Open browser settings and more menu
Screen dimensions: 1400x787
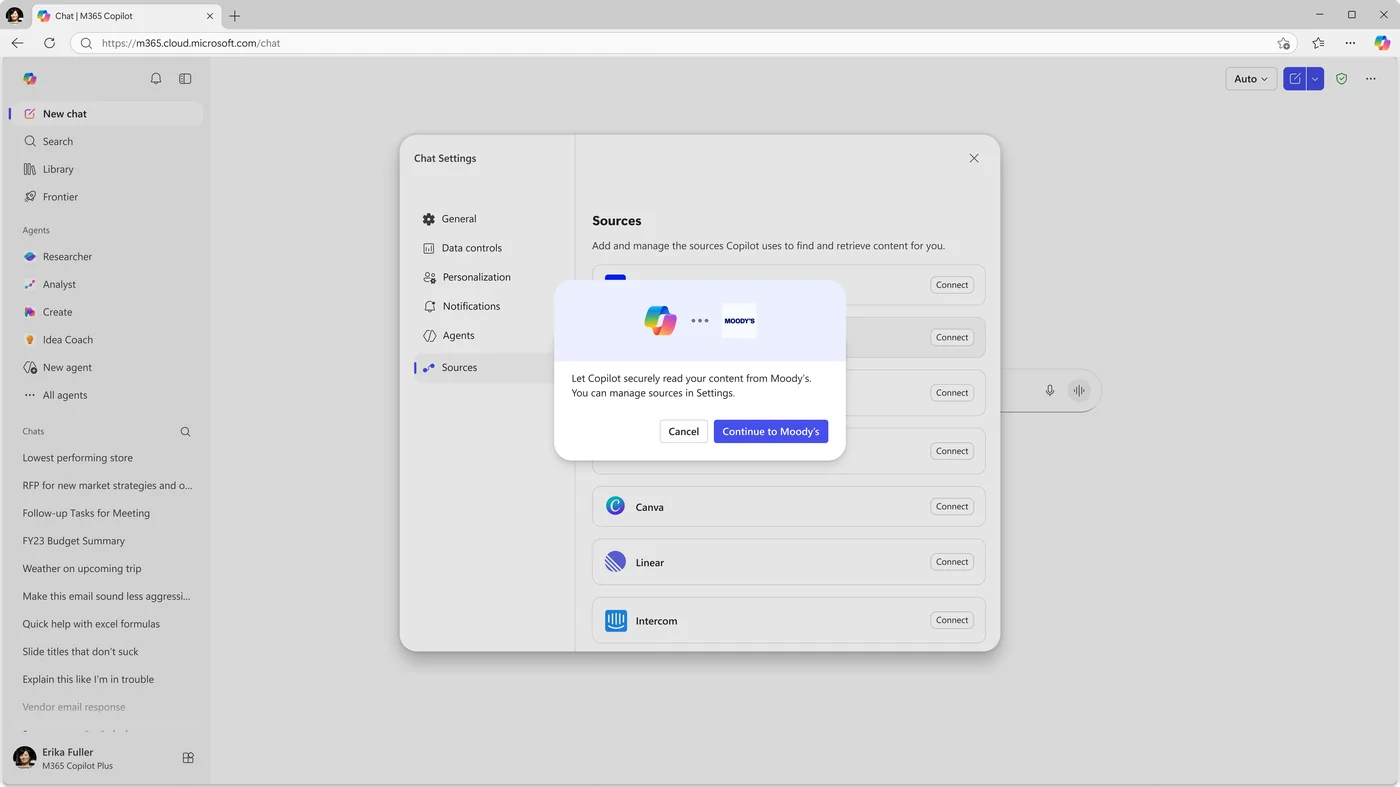(x=1350, y=43)
